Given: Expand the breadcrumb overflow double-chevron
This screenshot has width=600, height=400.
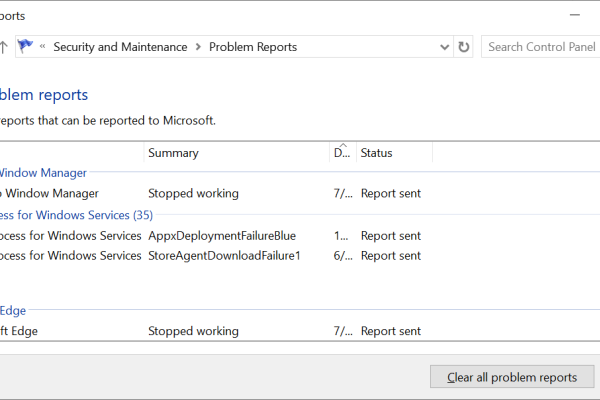Looking at the screenshot, I should coord(42,47).
